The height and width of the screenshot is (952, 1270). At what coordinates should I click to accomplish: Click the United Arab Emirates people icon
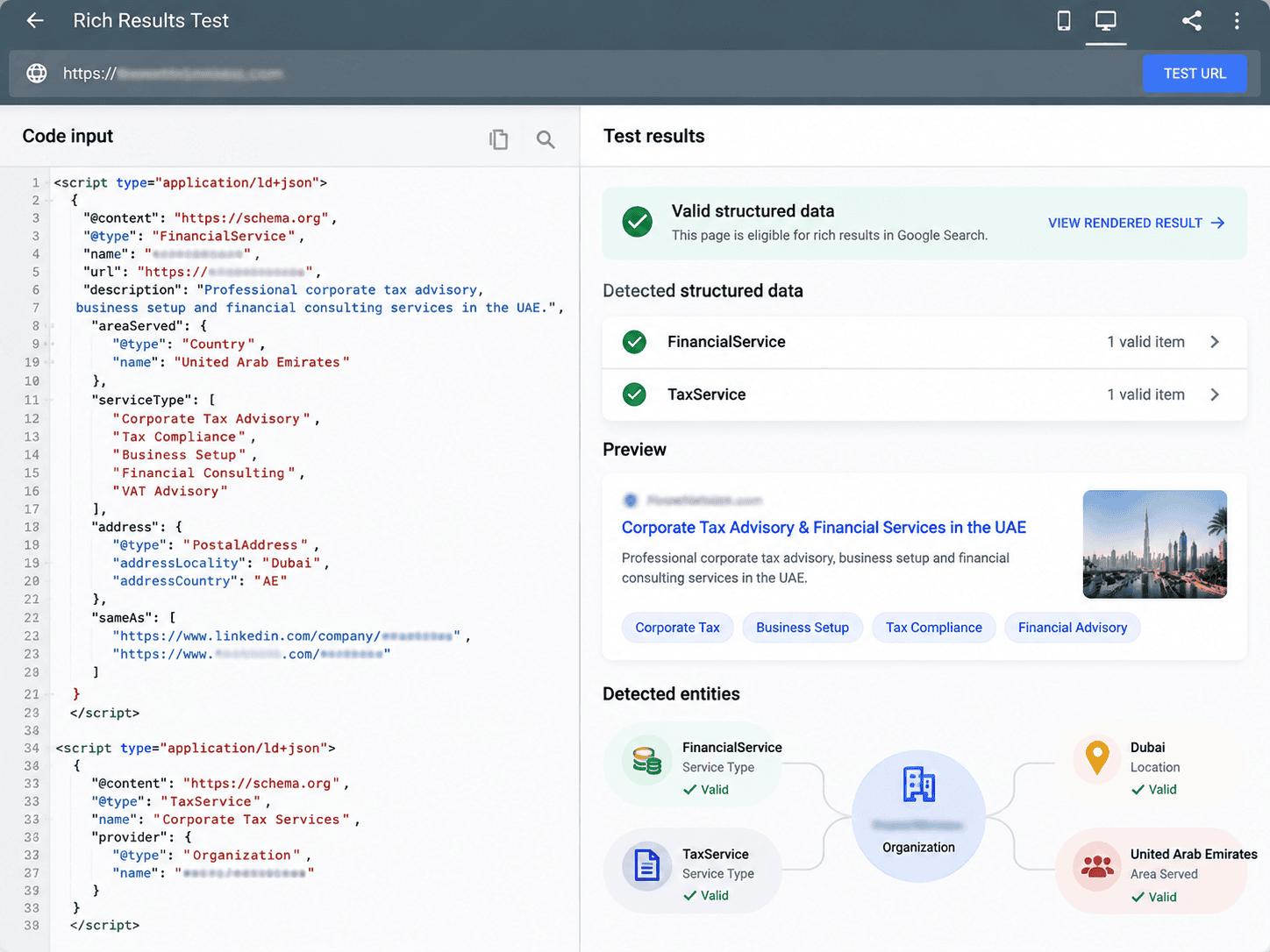(x=1097, y=866)
